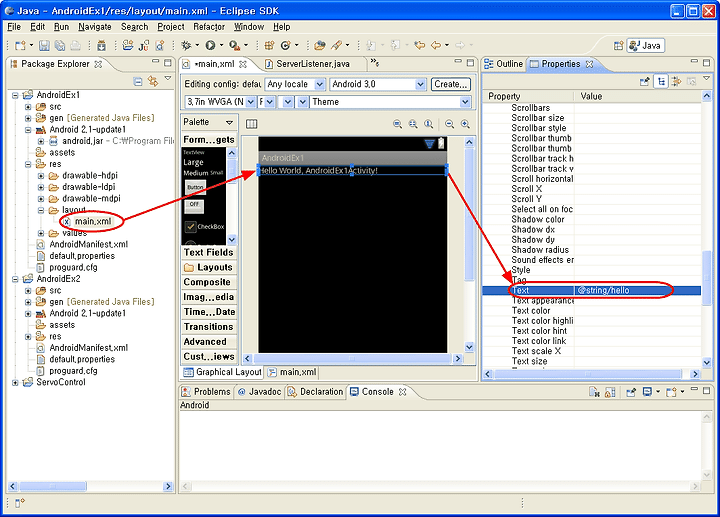This screenshot has height=517, width=720.
Task: Open the Any locale dropdown
Action: pos(320,84)
